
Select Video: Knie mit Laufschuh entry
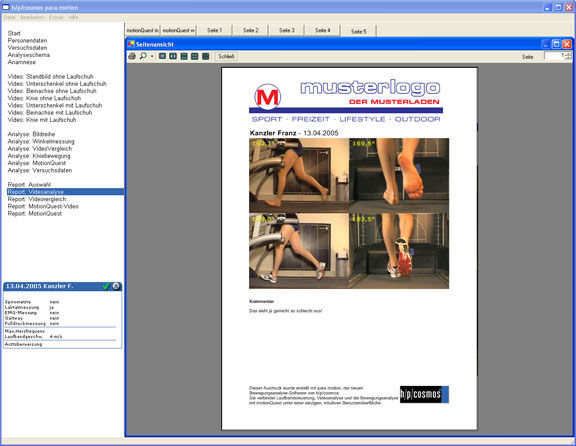click(42, 120)
